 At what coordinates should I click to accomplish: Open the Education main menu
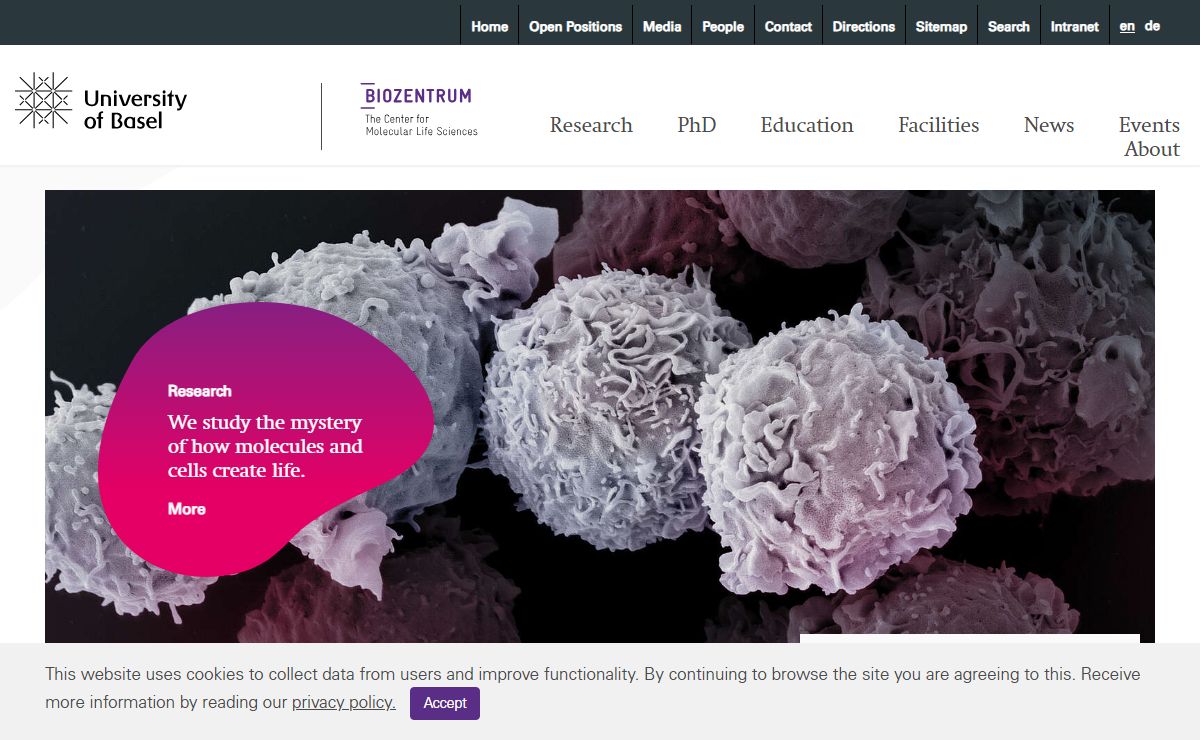807,125
